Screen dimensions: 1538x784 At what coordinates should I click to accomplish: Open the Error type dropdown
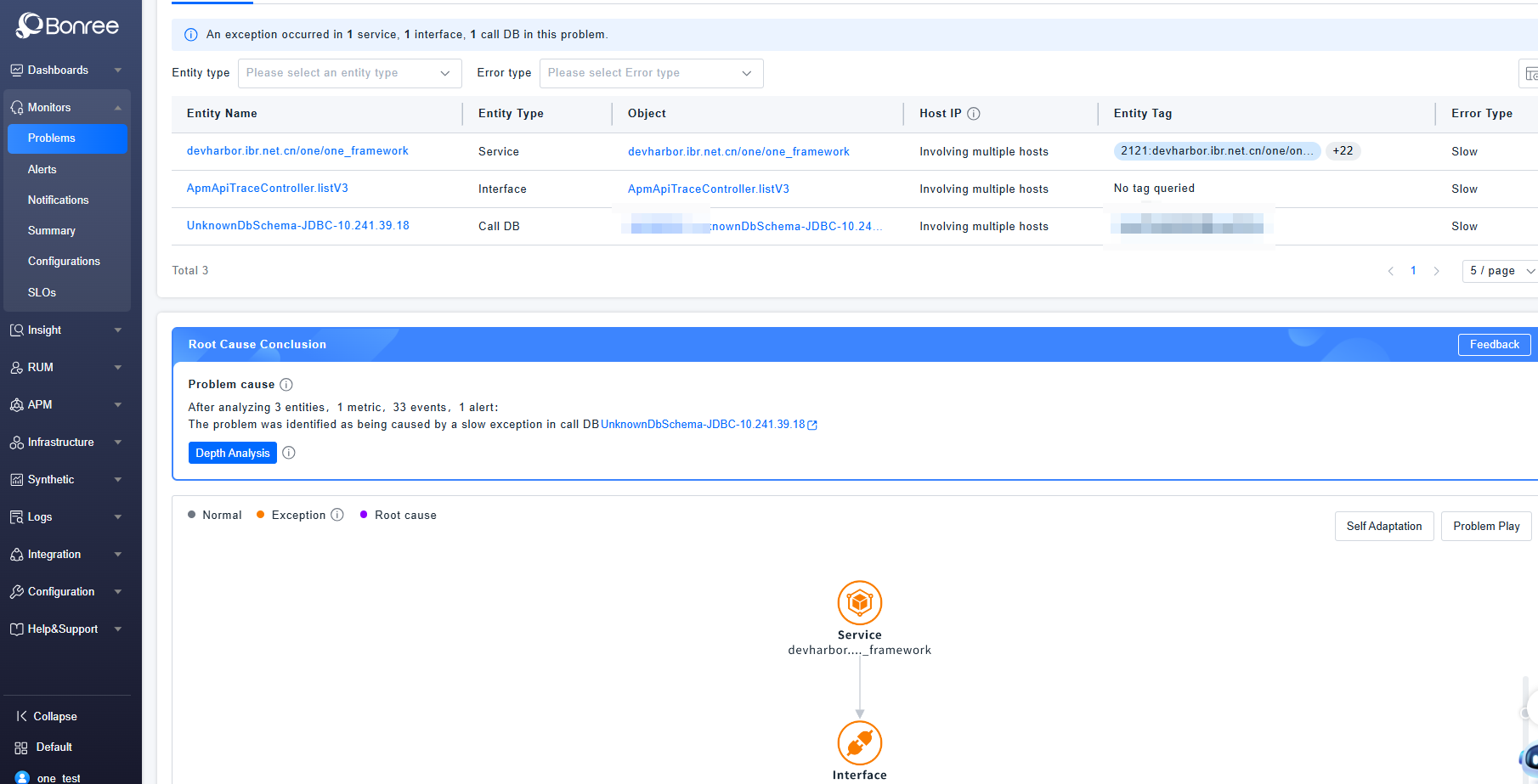tap(651, 73)
